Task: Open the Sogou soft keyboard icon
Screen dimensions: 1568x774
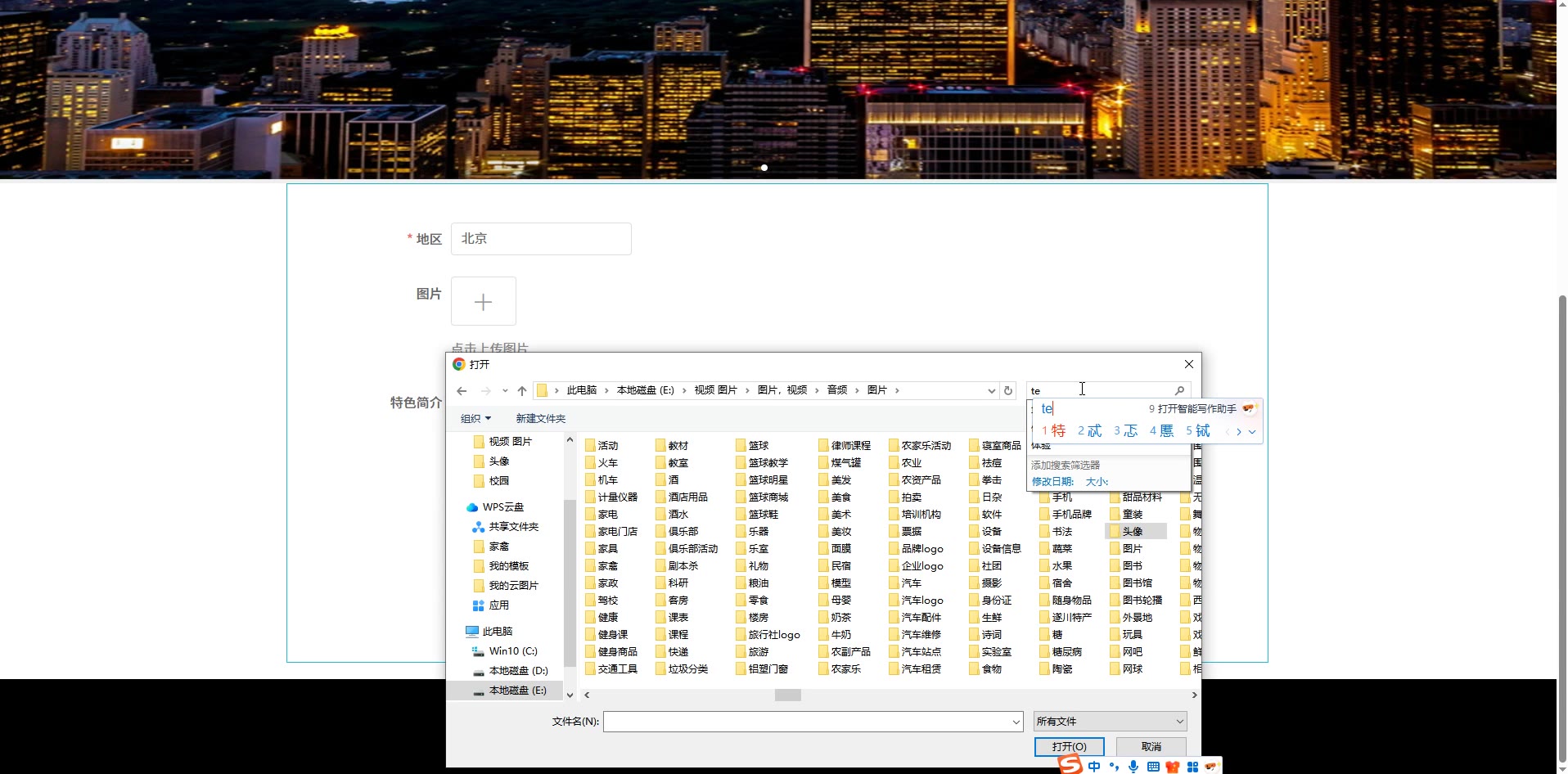Action: [x=1153, y=767]
